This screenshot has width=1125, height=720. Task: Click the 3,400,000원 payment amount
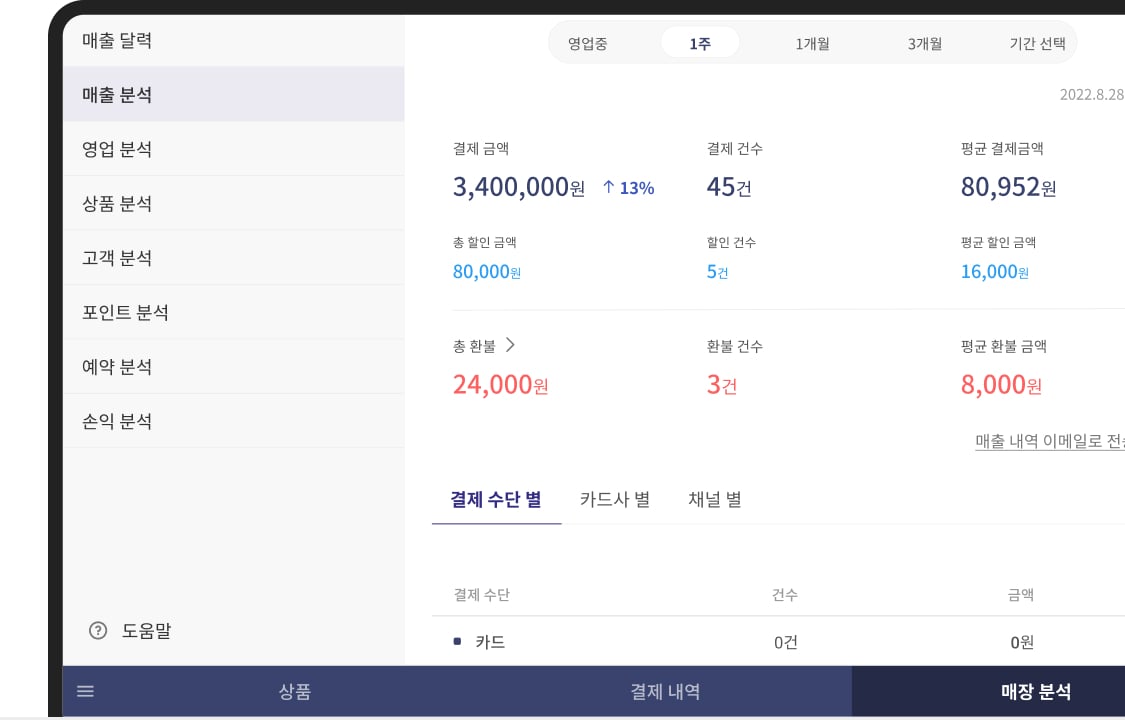click(x=519, y=187)
